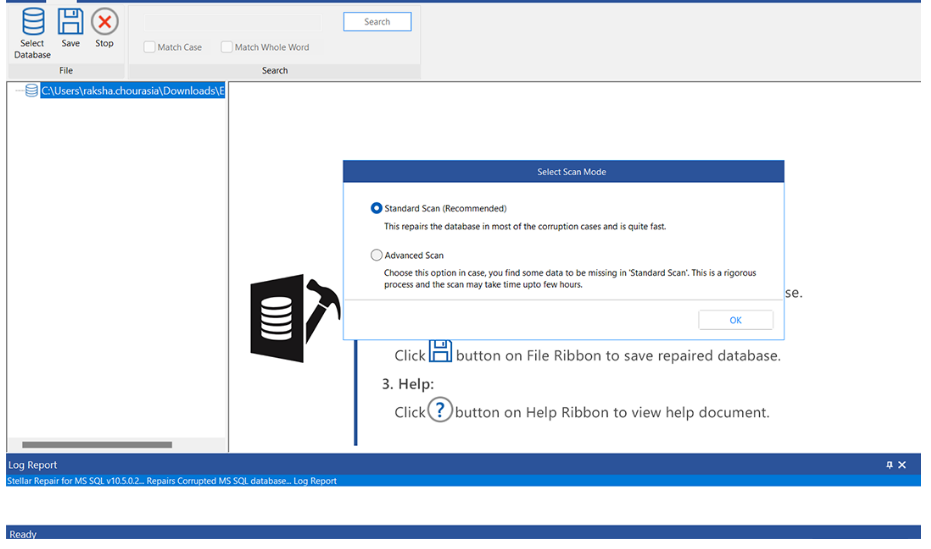This screenshot has height=549, width=931.
Task: Choose Standard Scan (Recommended) radio option
Action: point(376,208)
